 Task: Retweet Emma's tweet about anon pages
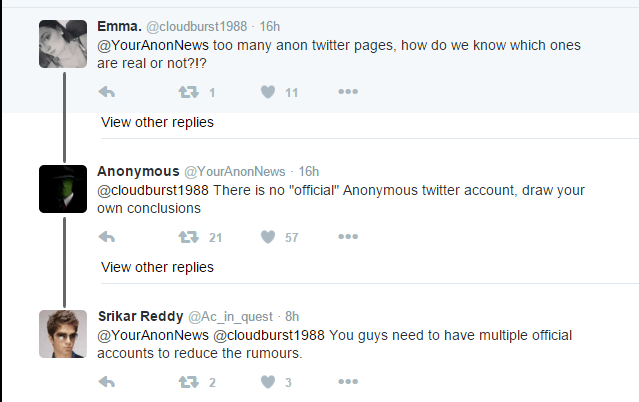click(x=188, y=92)
